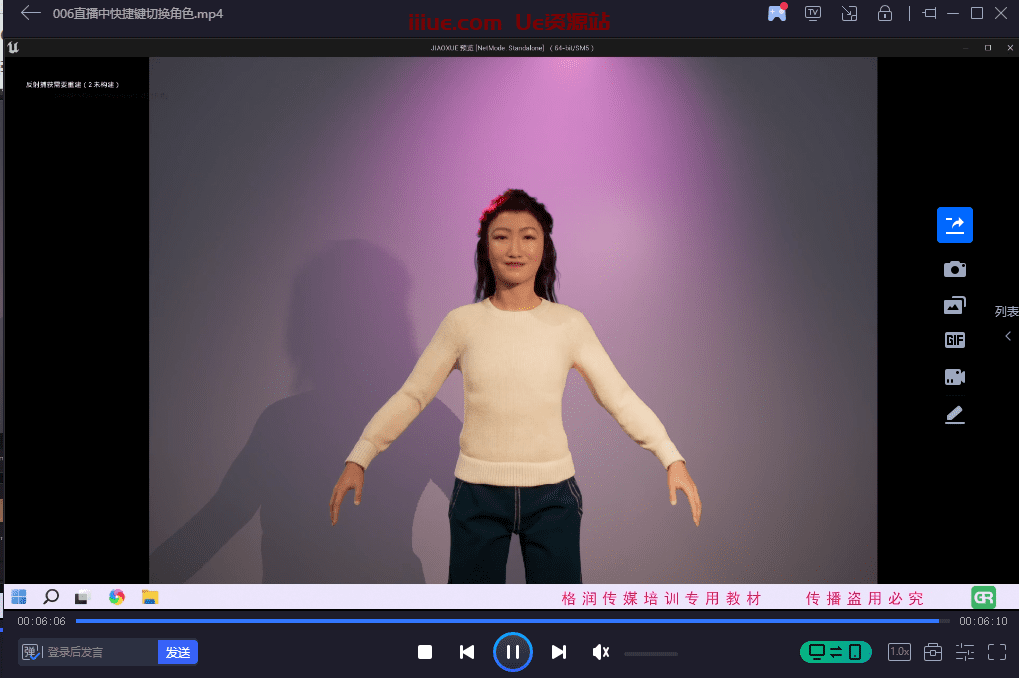Create a GIF with the GIF icon
Screen dimensions: 1019x678
[954, 341]
